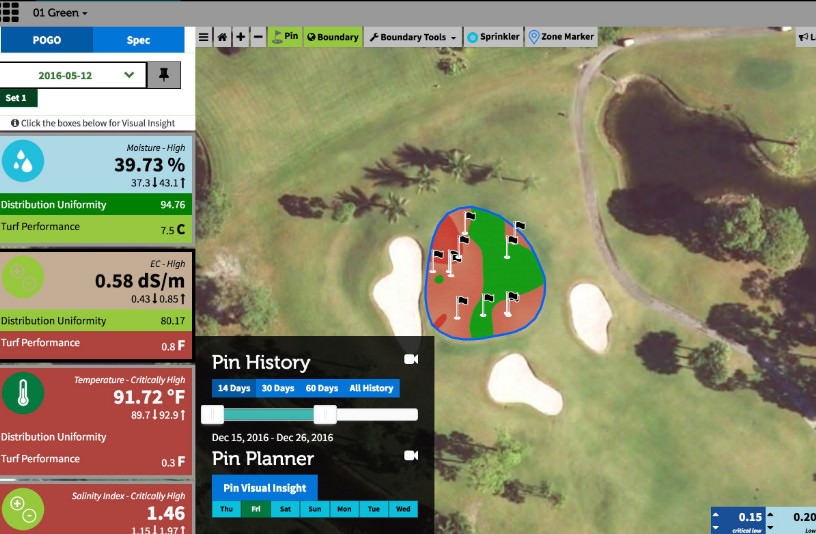Open the 01 Green course dropdown
Screen dimensions: 816x534
coord(60,13)
